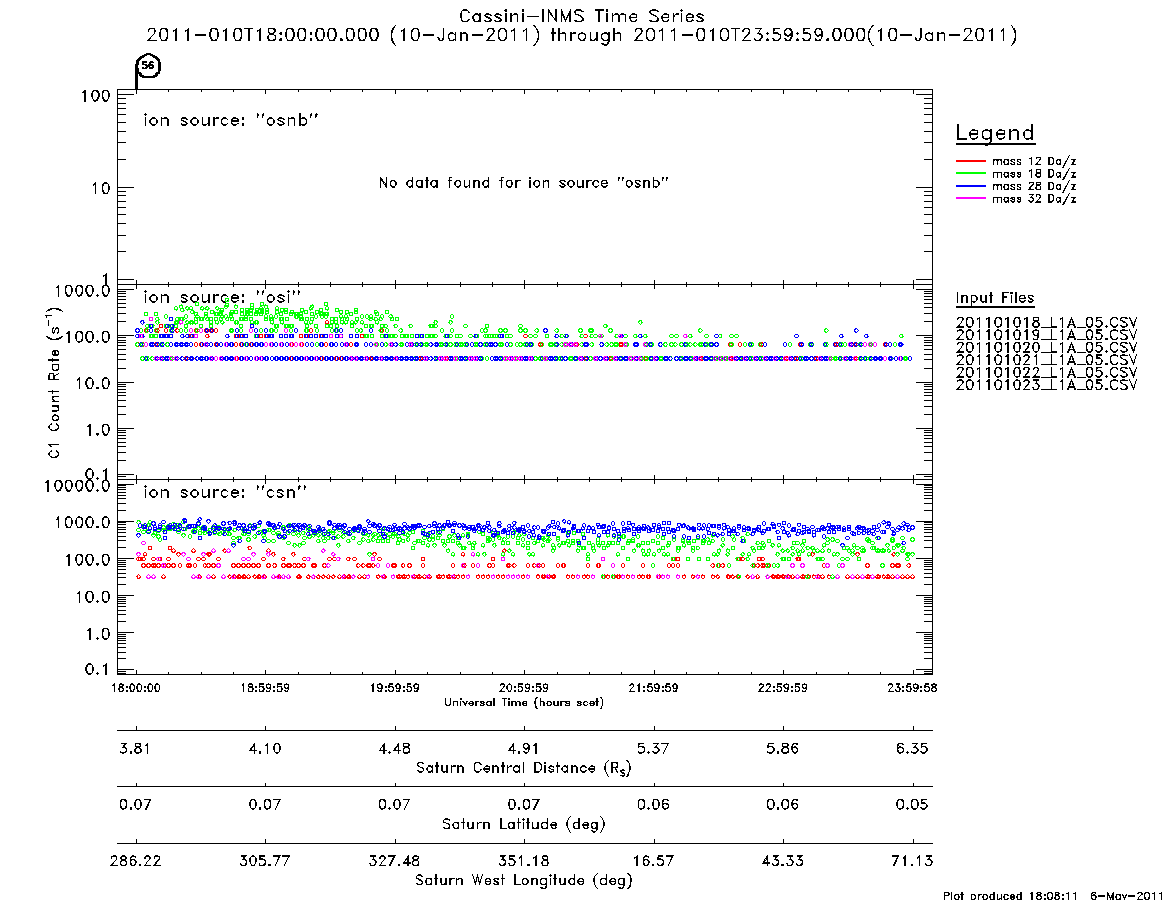Click the ion source "osnb" panel label
This screenshot has height=900, width=1165.
coord(231,120)
